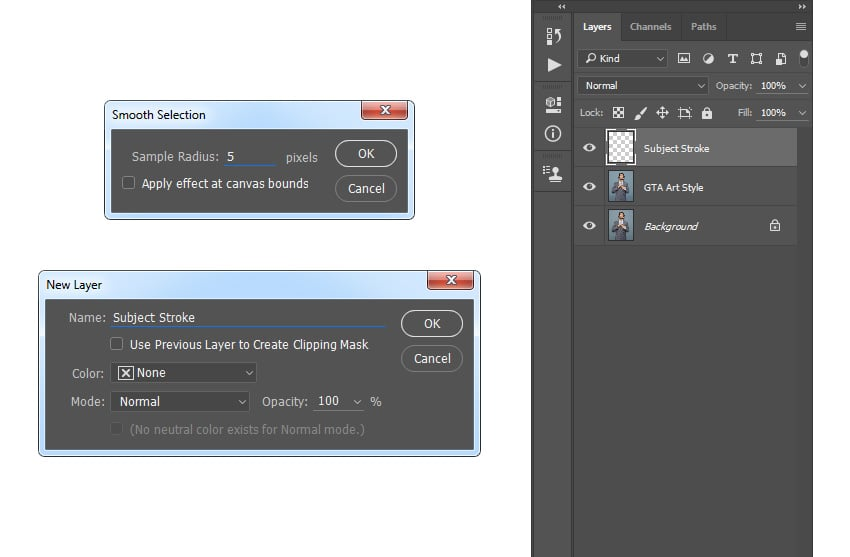
Task: Open the Info panel icon
Action: click(553, 133)
